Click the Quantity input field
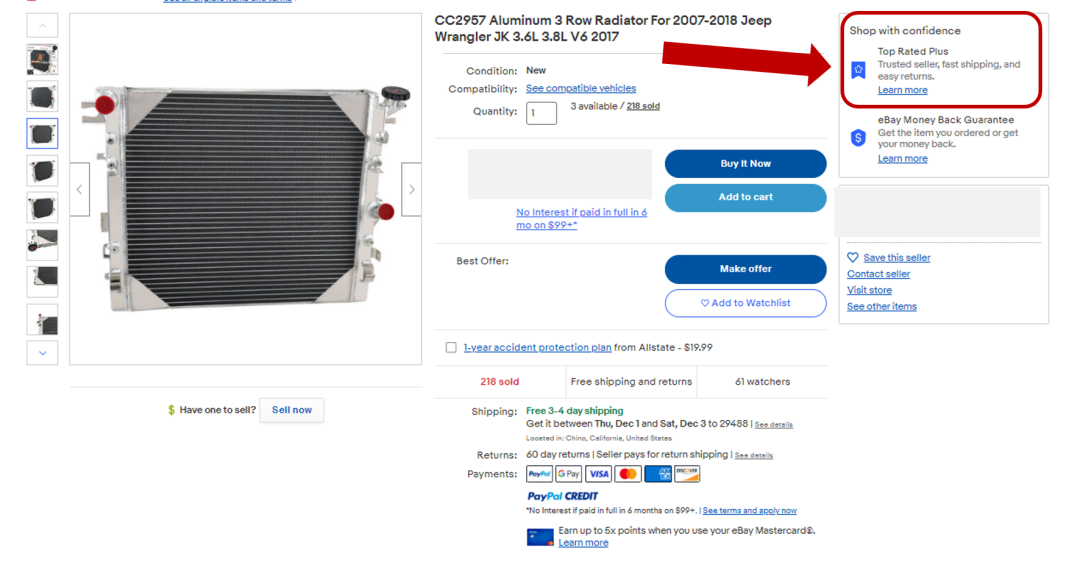The height and width of the screenshot is (562, 1080). tap(541, 113)
